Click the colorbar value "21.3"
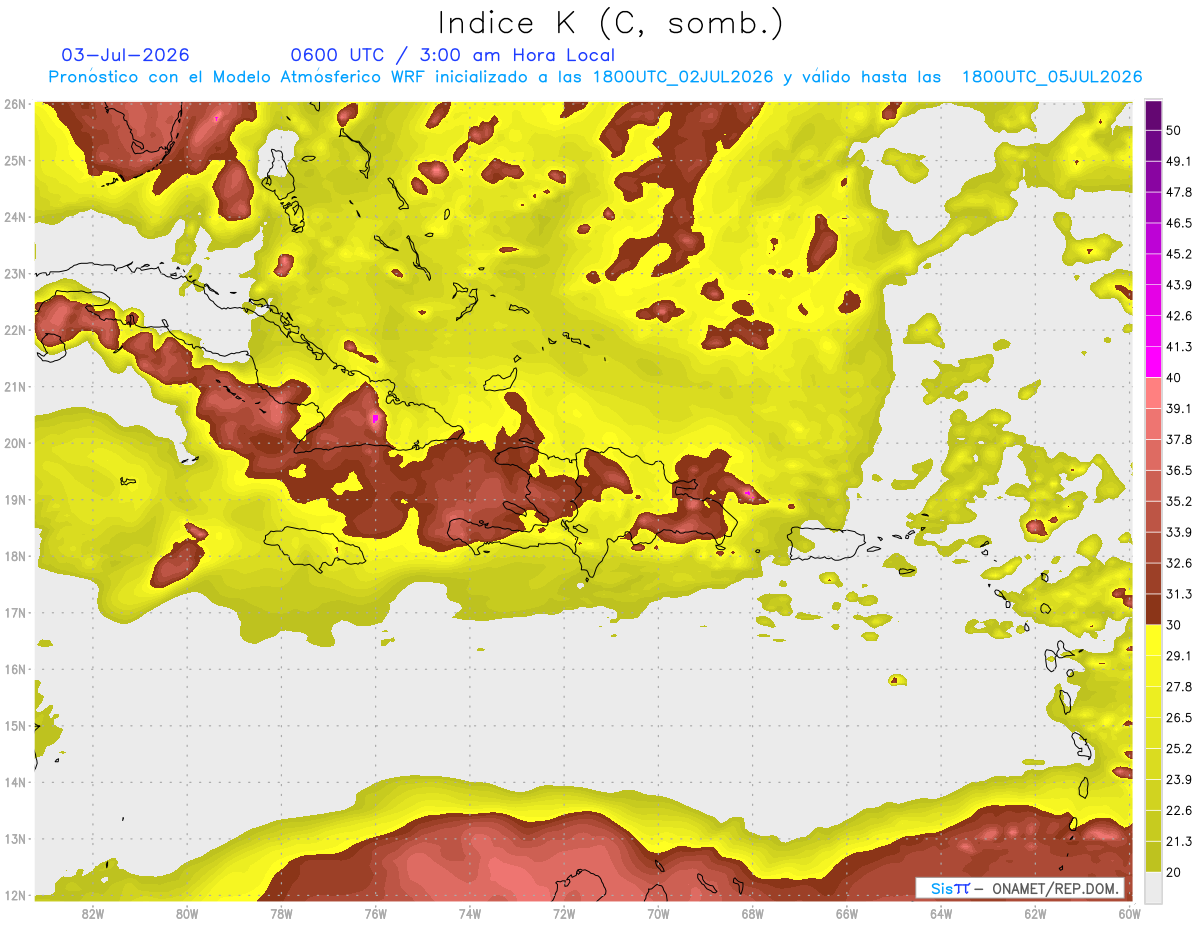1200x927 pixels. (1180, 842)
